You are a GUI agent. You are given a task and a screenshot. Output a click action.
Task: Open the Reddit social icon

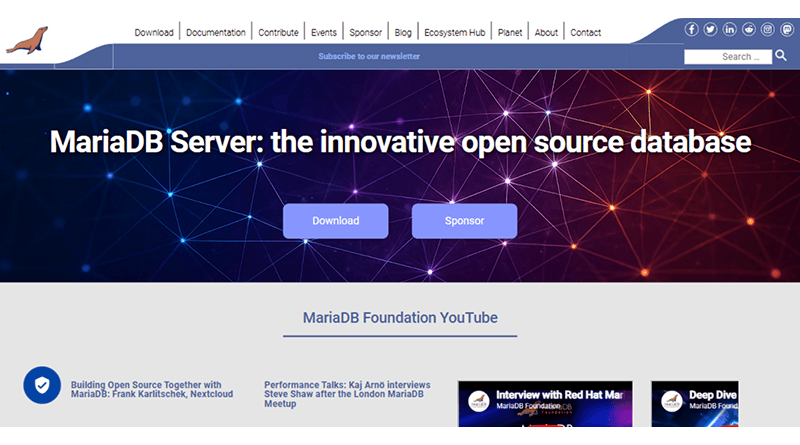pos(748,30)
